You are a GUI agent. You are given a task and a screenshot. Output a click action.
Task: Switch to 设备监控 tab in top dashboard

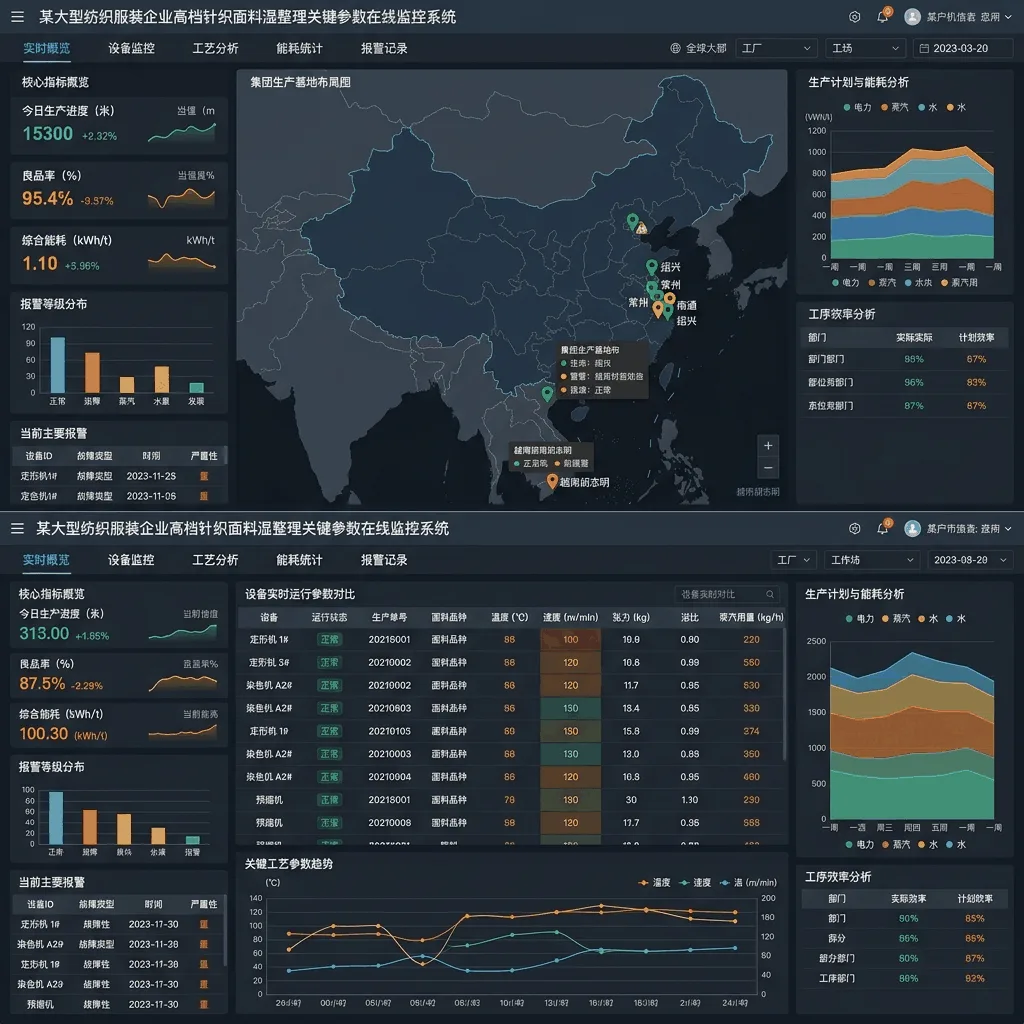[x=131, y=48]
